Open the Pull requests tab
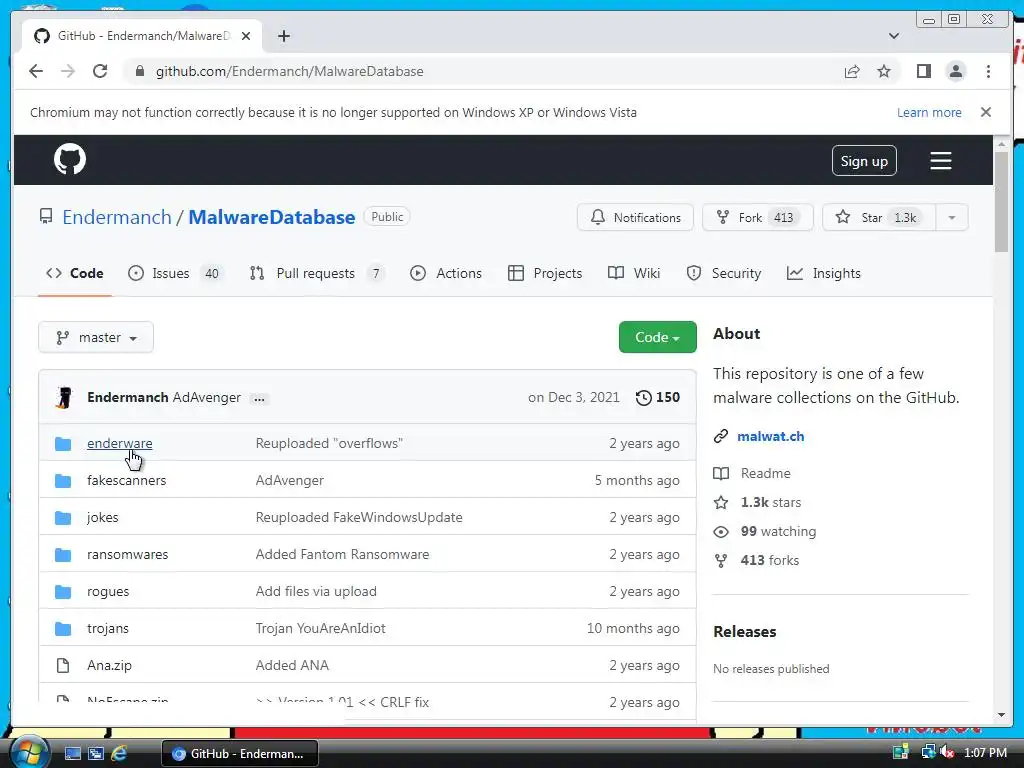This screenshot has width=1024, height=768. (317, 273)
